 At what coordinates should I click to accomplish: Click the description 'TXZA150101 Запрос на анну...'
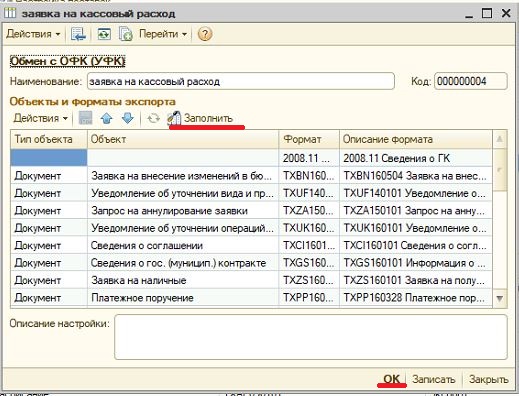tap(416, 211)
